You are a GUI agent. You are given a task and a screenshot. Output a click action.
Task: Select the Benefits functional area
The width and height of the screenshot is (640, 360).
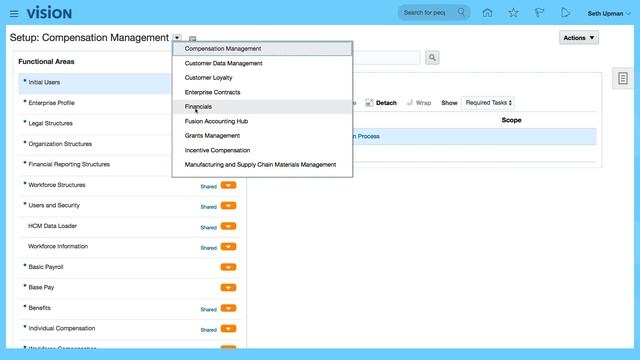click(40, 308)
